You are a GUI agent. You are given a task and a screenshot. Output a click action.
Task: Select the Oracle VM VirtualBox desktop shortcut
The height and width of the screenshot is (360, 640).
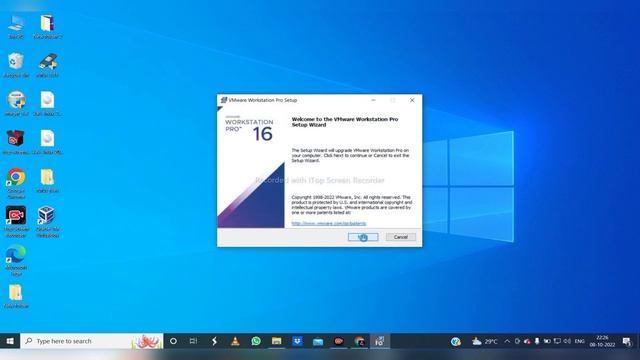pos(47,222)
